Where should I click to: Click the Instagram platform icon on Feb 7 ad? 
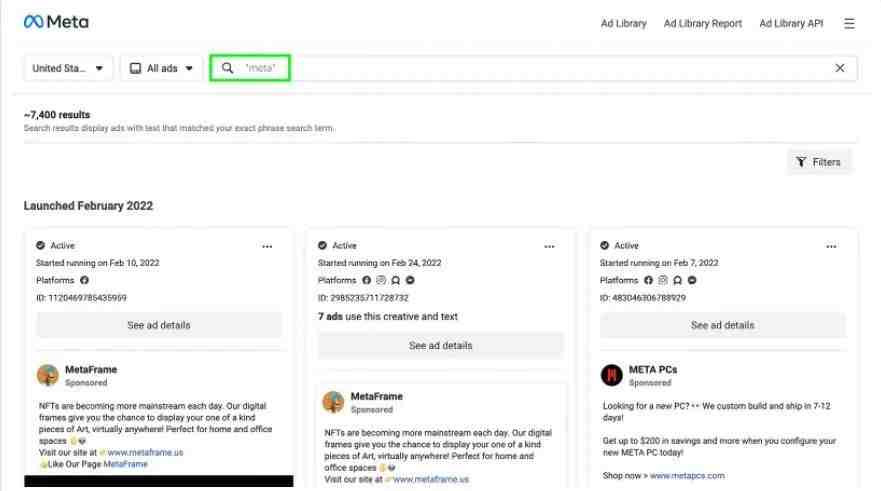[663, 280]
